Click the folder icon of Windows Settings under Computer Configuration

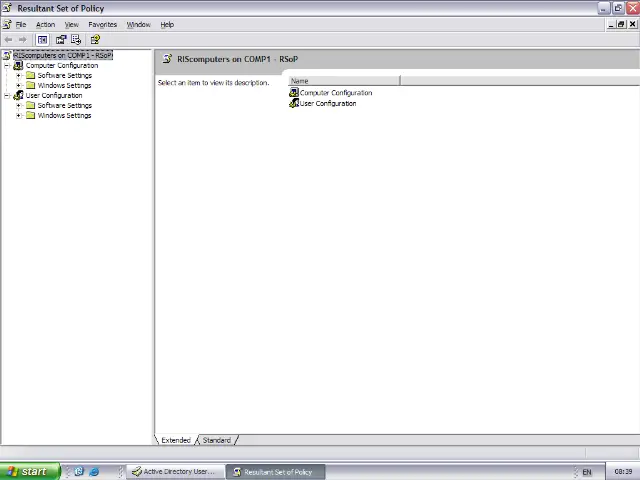pyautogui.click(x=31, y=85)
